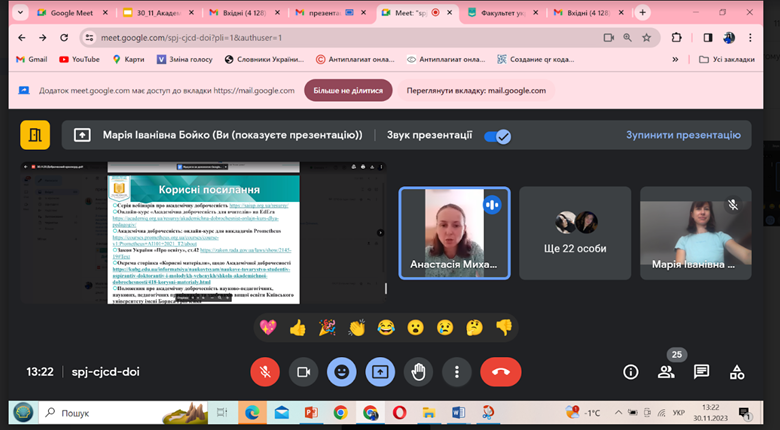
Task: Show the participants list
Action: [x=666, y=372]
